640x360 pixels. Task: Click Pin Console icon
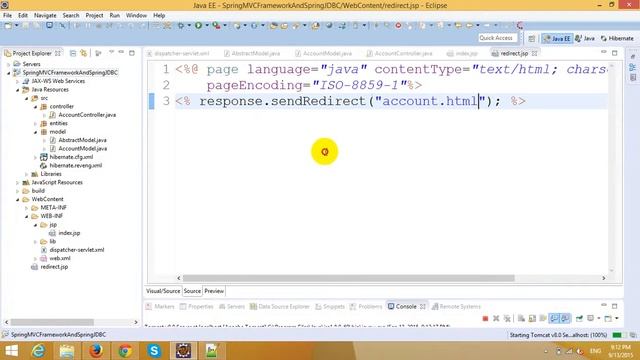(x=579, y=318)
